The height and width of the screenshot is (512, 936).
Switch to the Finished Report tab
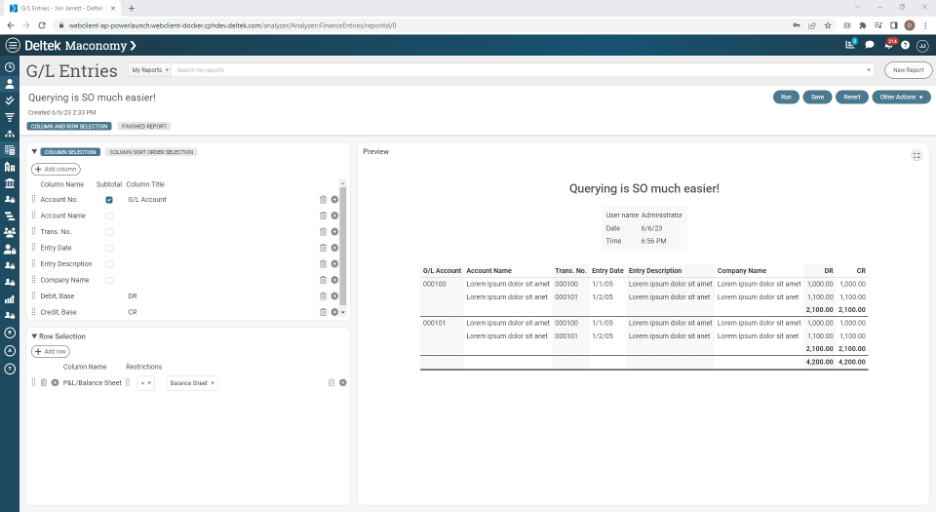coord(144,126)
